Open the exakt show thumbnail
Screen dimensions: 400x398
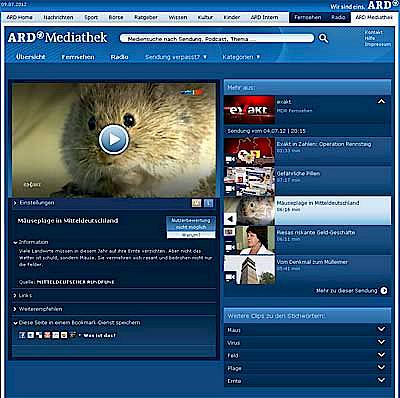[x=250, y=110]
